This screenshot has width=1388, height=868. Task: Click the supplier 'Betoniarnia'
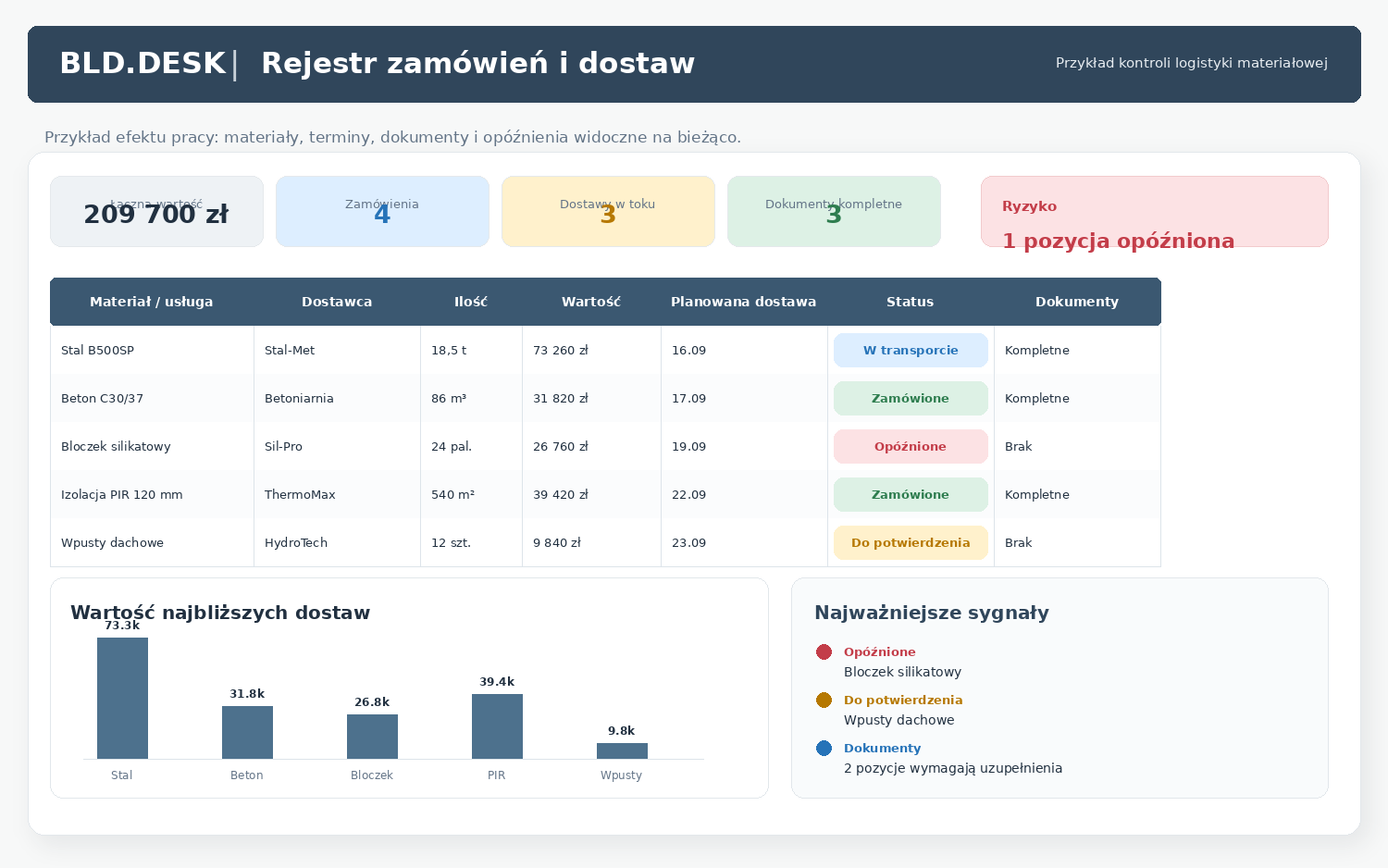pyautogui.click(x=299, y=399)
